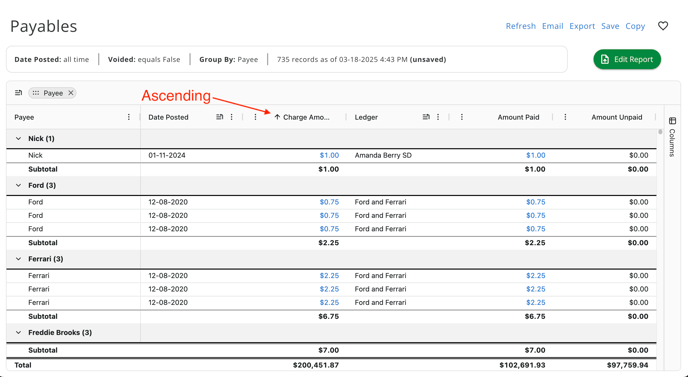Open Amount Unpaid column menu dots
This screenshot has width=688, height=377.
pos(565,117)
